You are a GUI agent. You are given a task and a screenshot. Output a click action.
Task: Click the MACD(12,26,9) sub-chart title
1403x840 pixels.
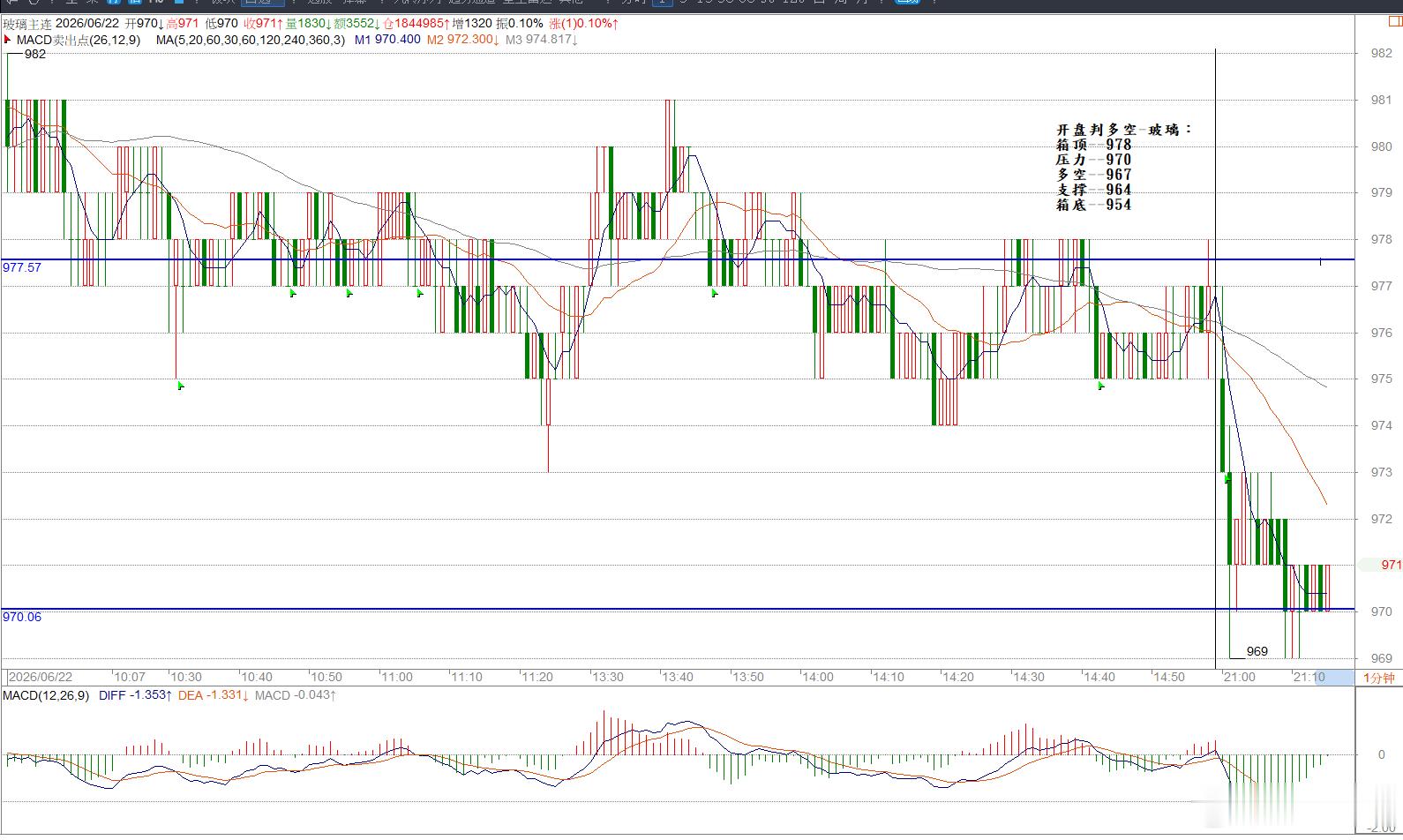[46, 695]
